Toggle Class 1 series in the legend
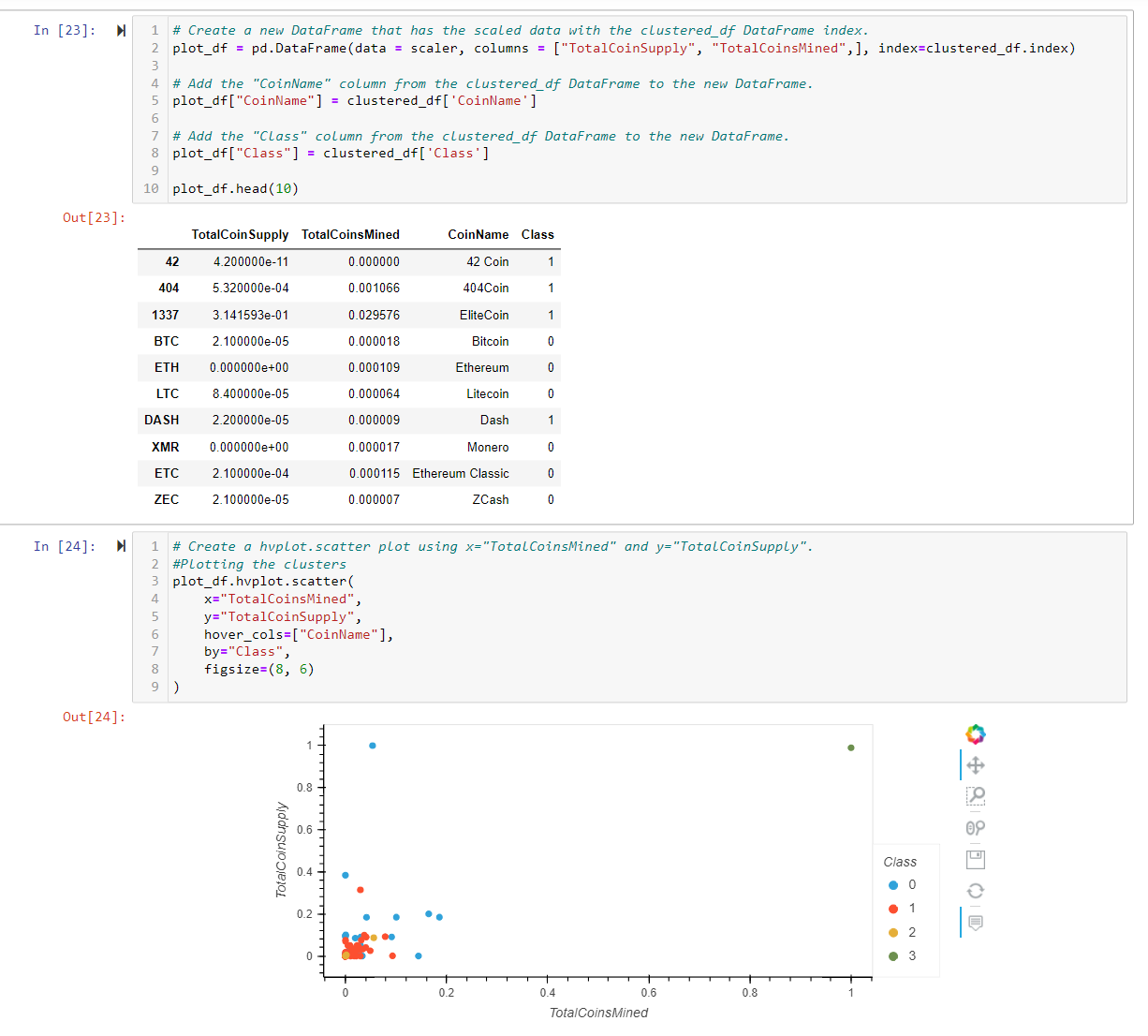 click(x=903, y=909)
